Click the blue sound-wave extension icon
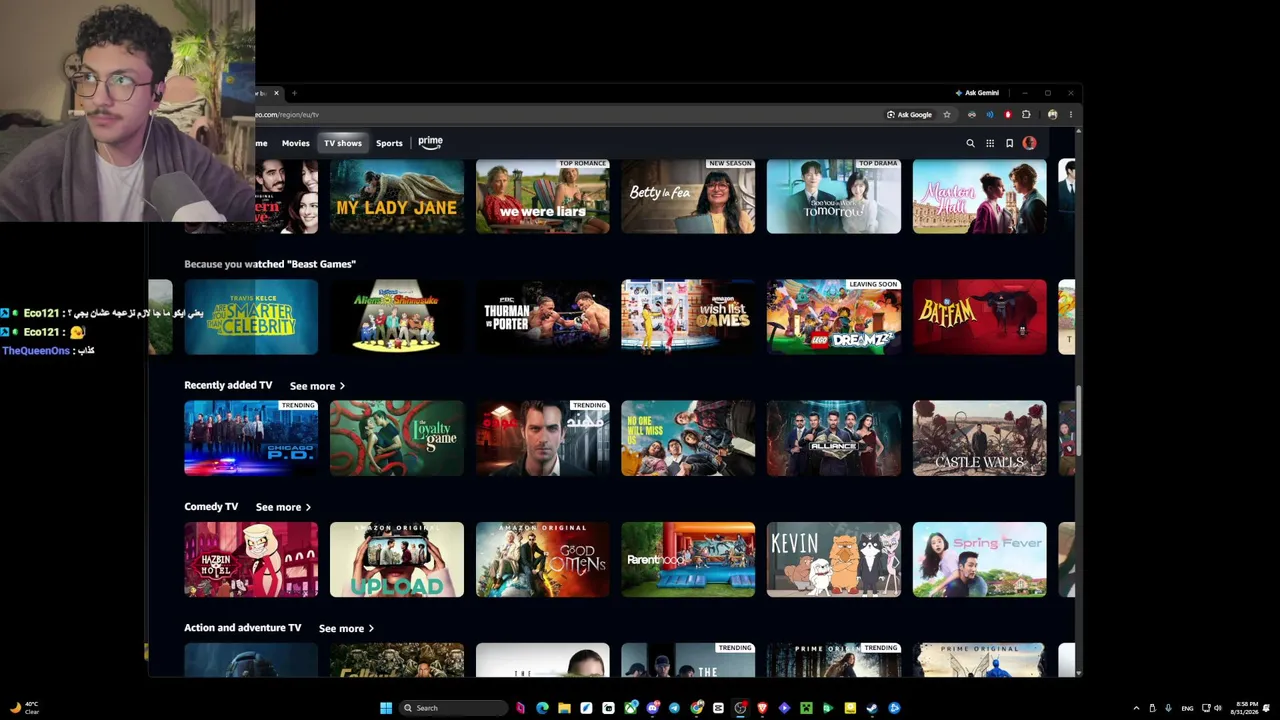Image resolution: width=1280 pixels, height=720 pixels. coord(990,115)
